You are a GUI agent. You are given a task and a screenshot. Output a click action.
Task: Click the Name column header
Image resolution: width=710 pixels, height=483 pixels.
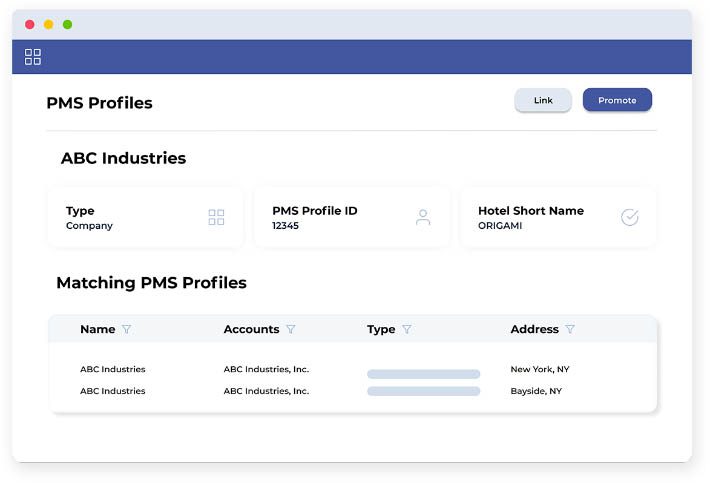coord(97,329)
